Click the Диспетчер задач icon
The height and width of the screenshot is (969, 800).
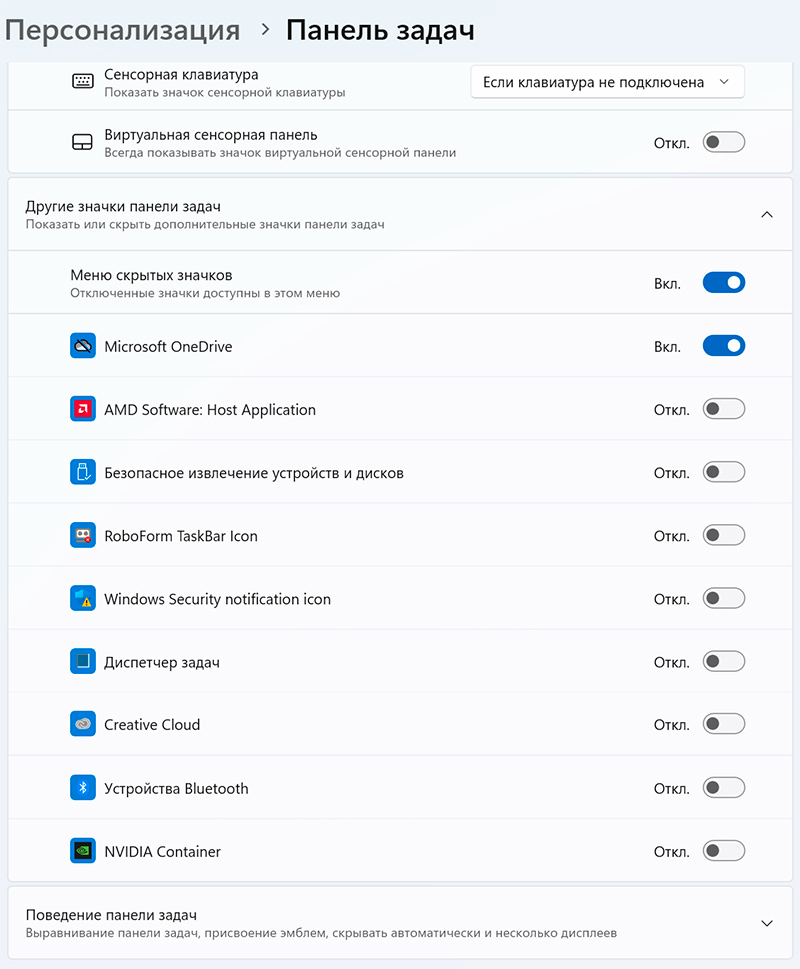coord(82,662)
